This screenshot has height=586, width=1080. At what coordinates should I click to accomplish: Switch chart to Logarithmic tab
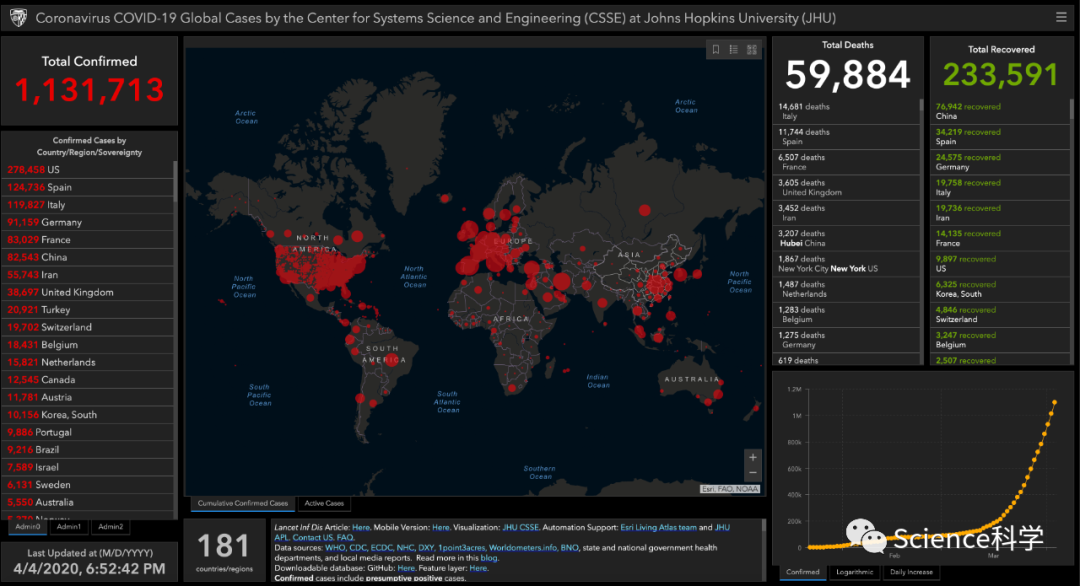pyautogui.click(x=854, y=572)
